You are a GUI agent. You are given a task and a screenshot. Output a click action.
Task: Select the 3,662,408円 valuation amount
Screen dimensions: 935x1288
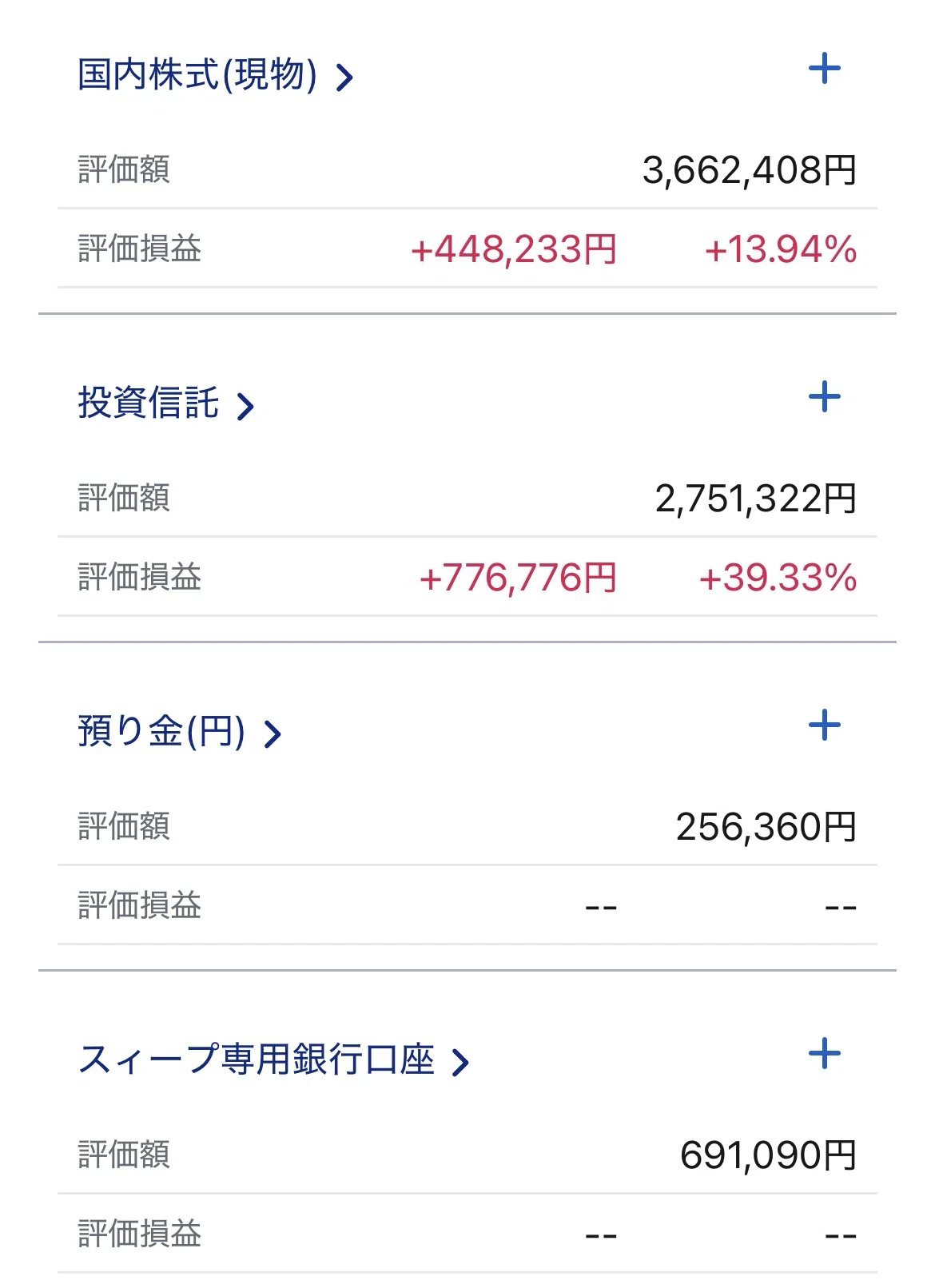coord(750,170)
